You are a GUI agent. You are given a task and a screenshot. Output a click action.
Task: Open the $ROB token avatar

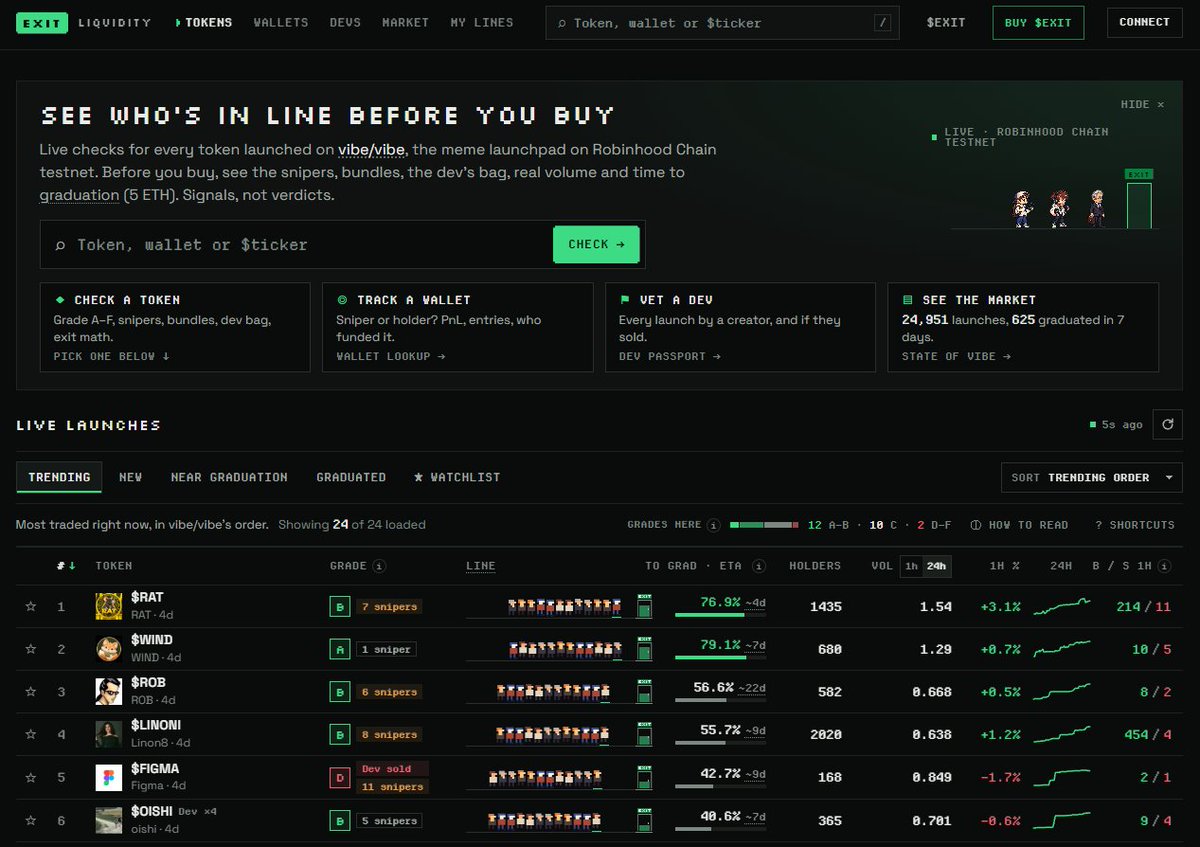click(x=109, y=692)
